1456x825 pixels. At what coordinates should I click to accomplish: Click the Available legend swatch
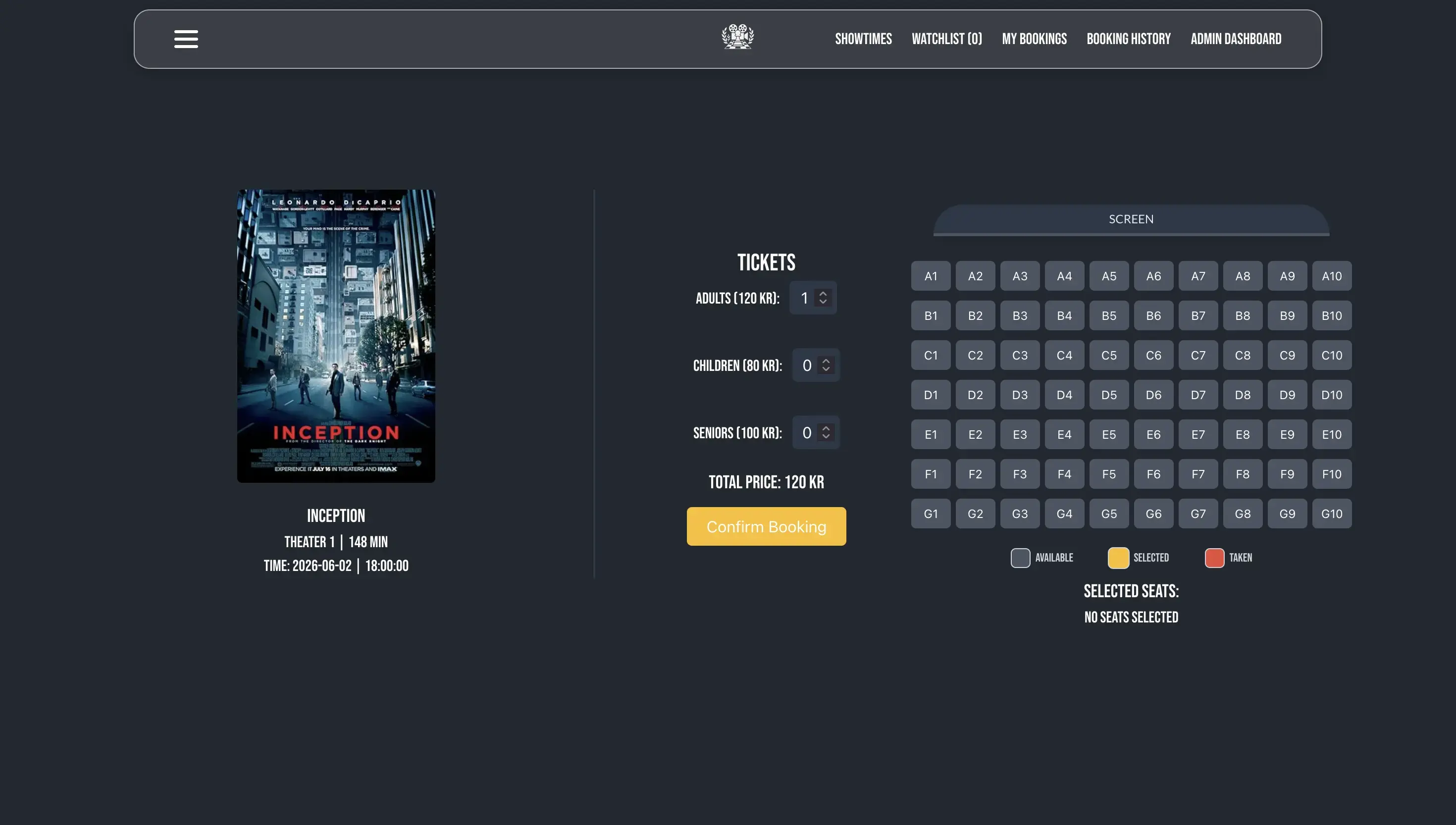pyautogui.click(x=1020, y=558)
